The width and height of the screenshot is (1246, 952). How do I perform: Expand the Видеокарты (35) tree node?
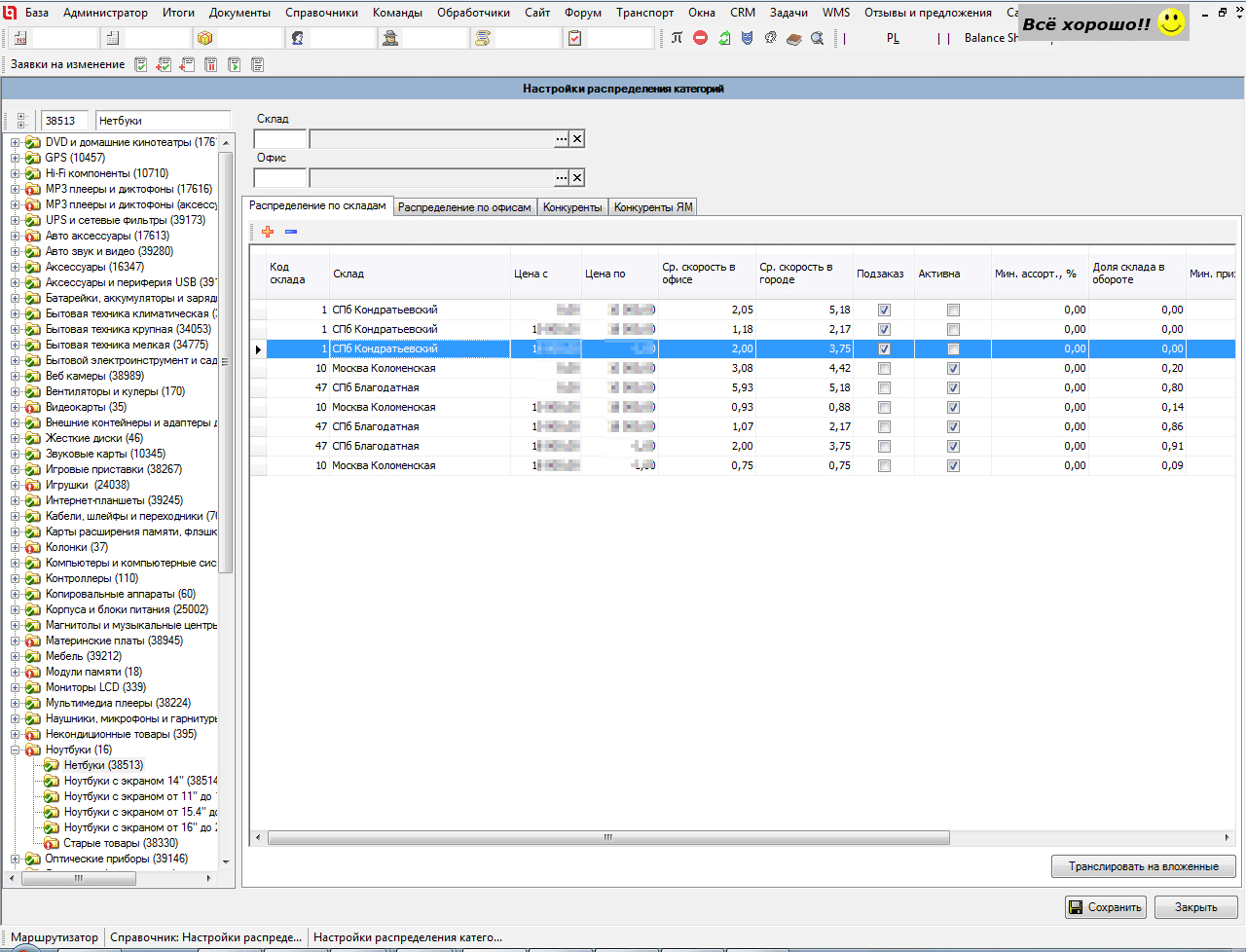point(16,407)
